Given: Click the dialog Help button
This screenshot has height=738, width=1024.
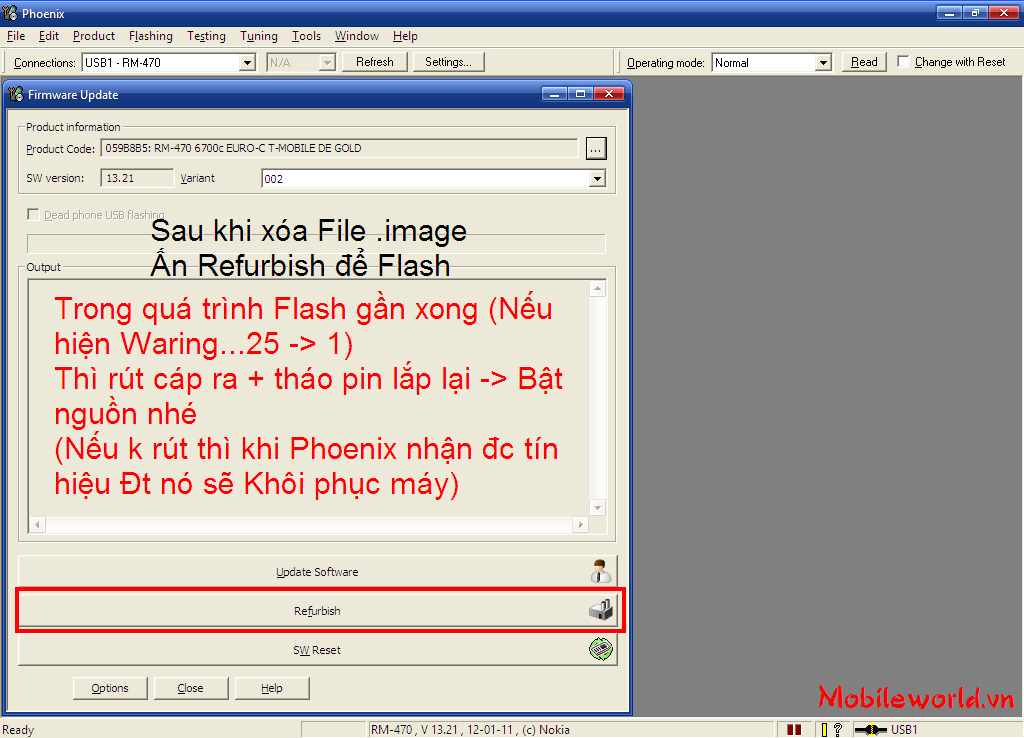Looking at the screenshot, I should (x=272, y=688).
